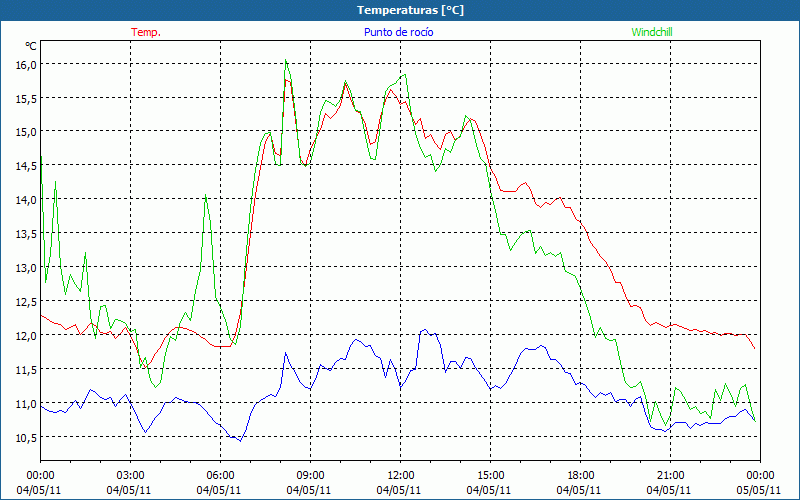800x500 pixels.
Task: Click the 18:00 time axis label
Action: 580,475
